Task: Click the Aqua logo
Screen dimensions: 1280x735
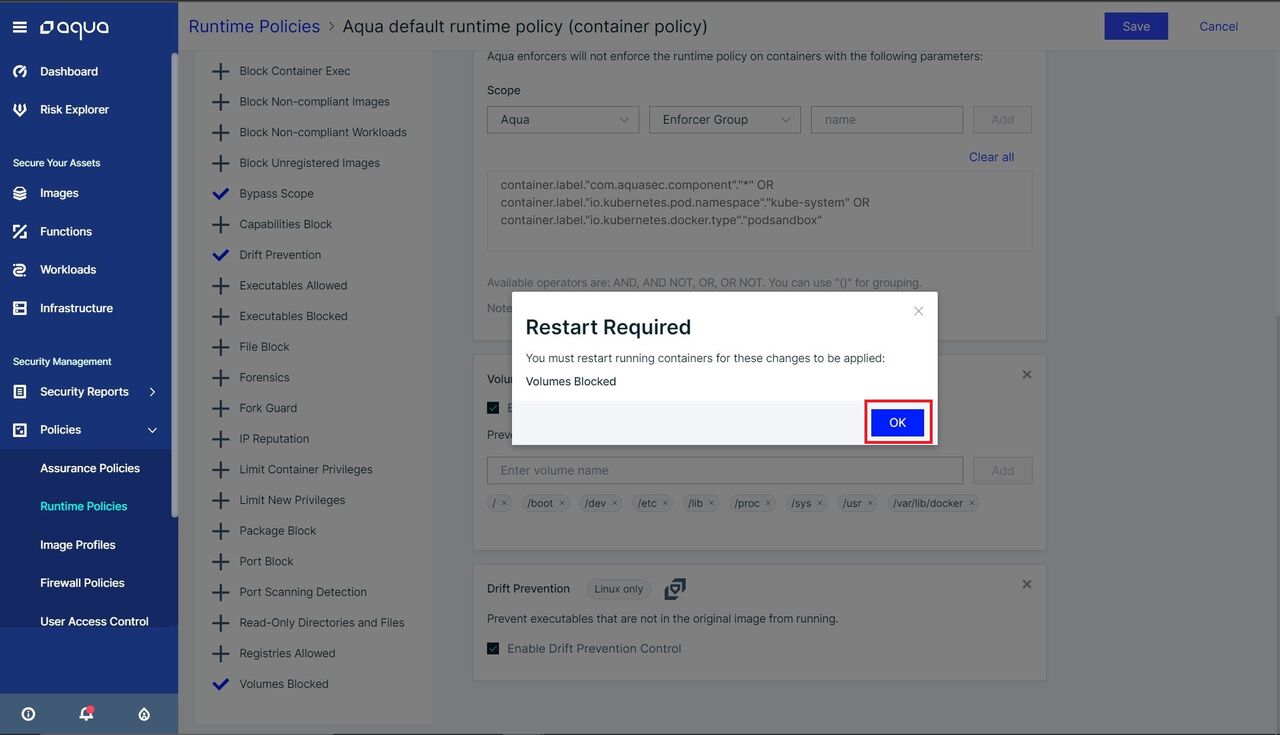Action: (x=74, y=29)
